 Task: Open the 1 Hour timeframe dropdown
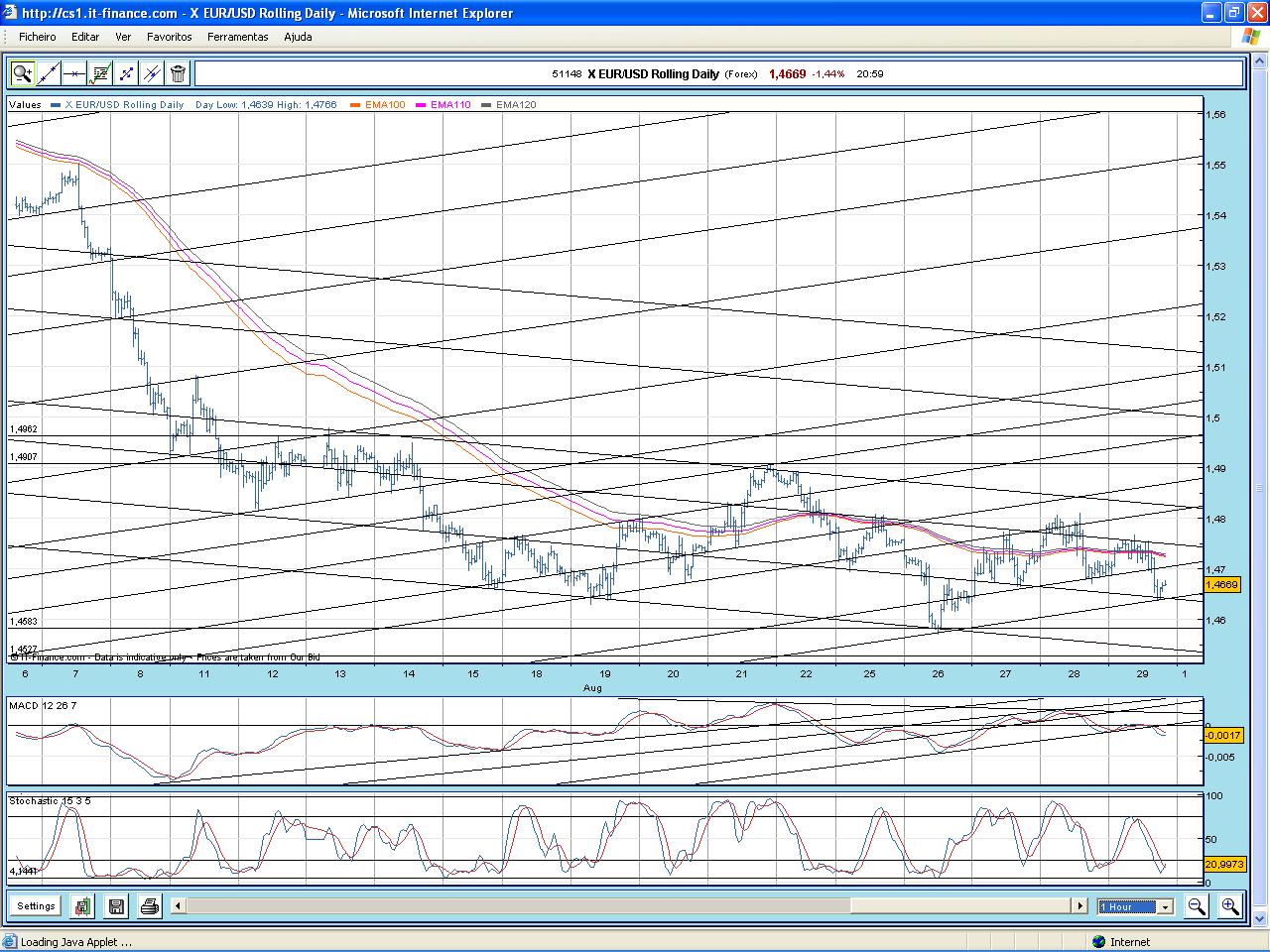click(x=1135, y=906)
